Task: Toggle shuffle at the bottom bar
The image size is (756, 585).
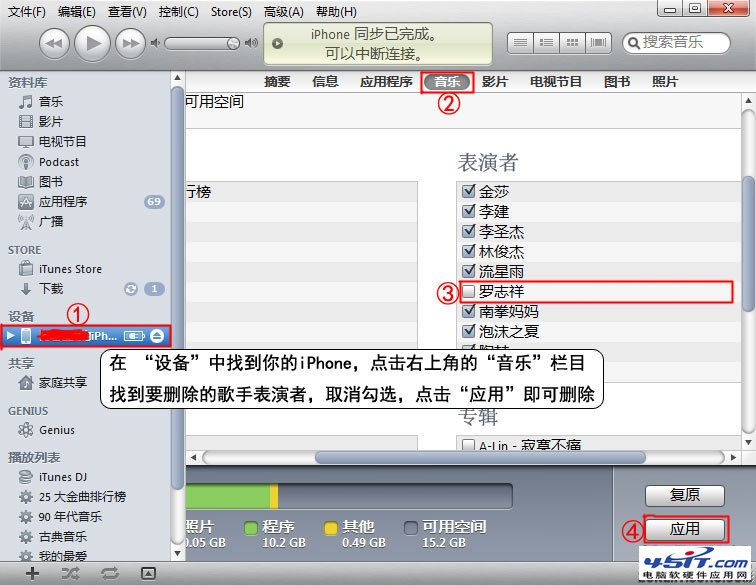Action: pyautogui.click(x=70, y=573)
